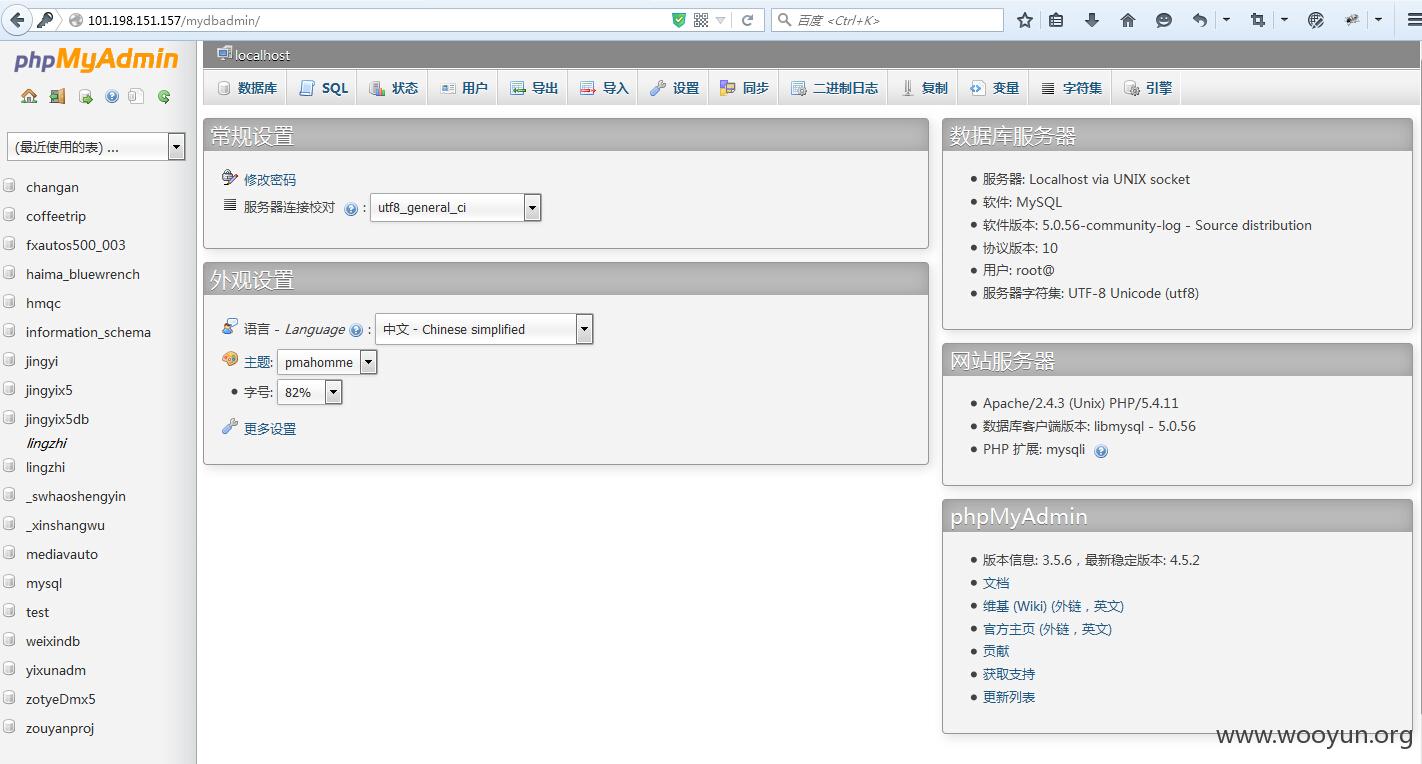The height and width of the screenshot is (764, 1422).
Task: Open phpMyAdmin documentation help icon in sidebar
Action: [x=112, y=97]
